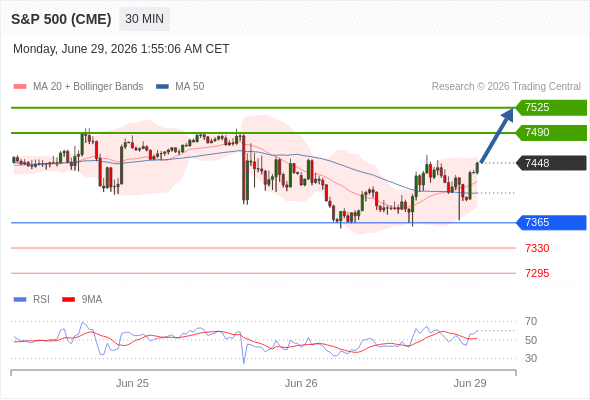
Task: Click the blue RSI legend swatch
Action: pos(20,300)
